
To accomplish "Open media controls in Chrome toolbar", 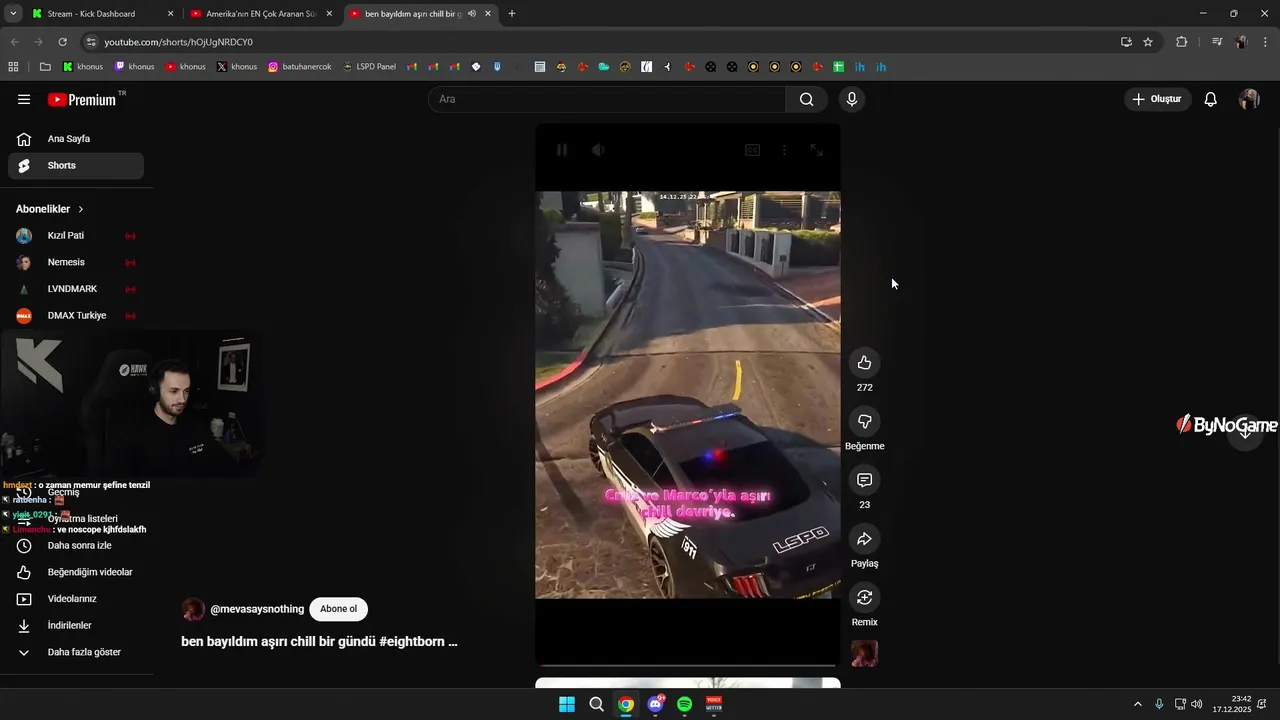I will (1216, 42).
